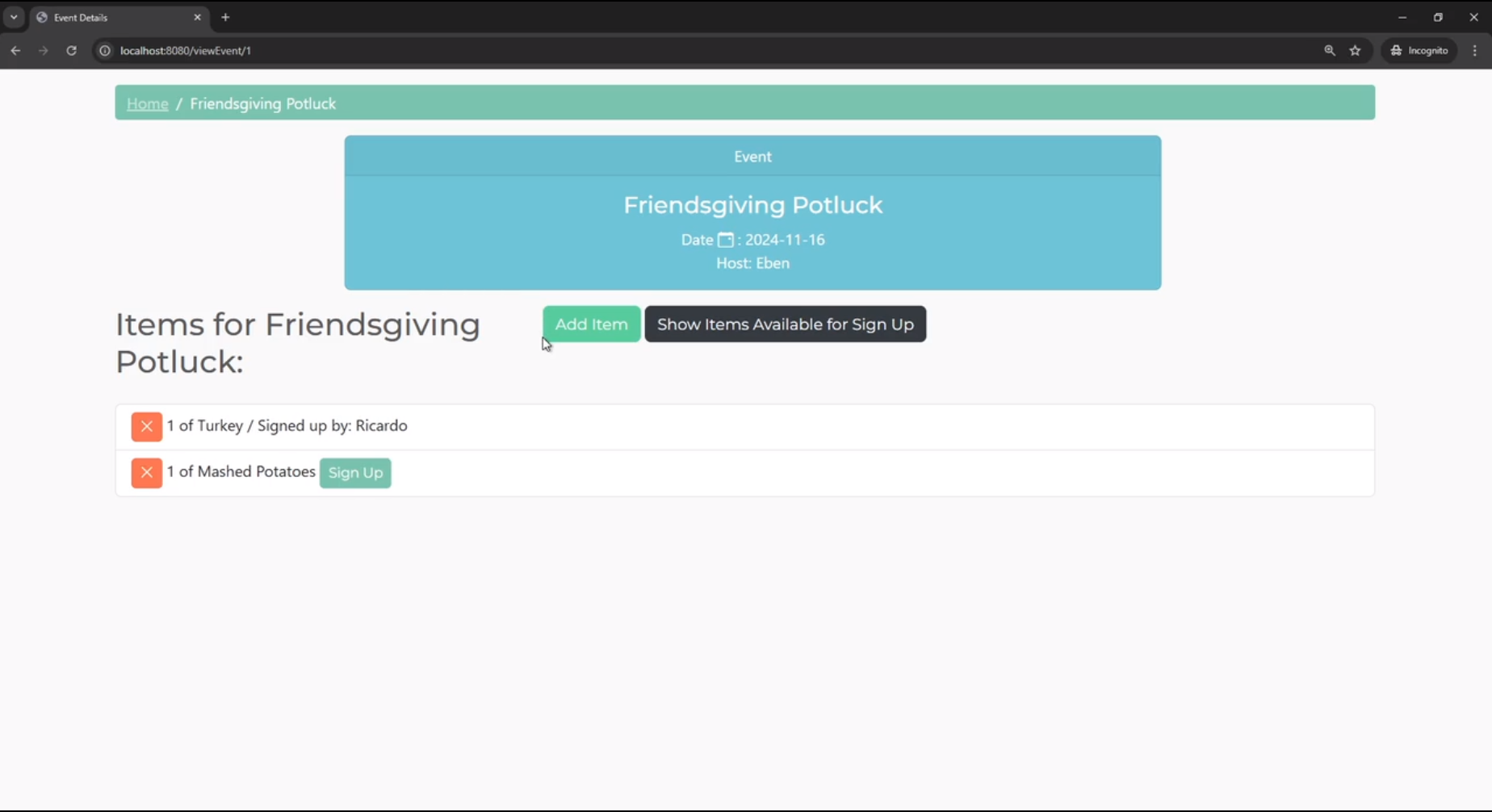Open the site information icon in address bar
The image size is (1492, 812).
[x=104, y=50]
